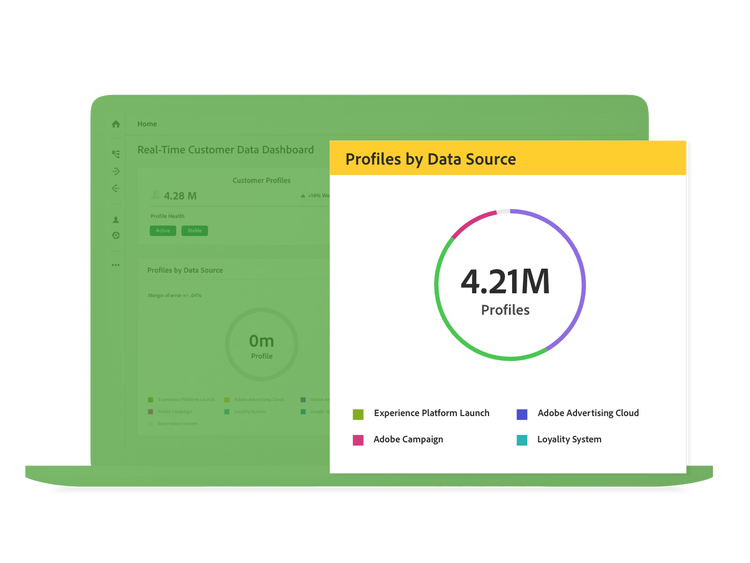750x563 pixels.
Task: Select the Loyality System legend label
Action: click(569, 440)
